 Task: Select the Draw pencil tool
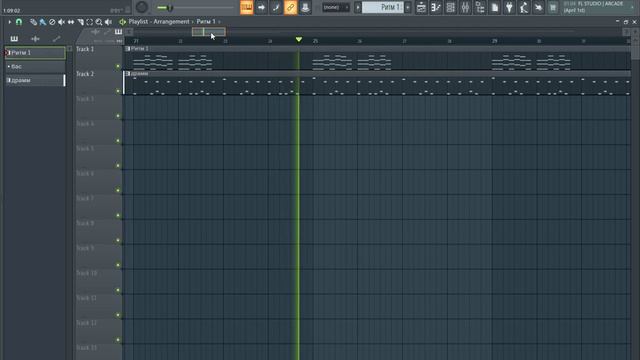coord(33,22)
